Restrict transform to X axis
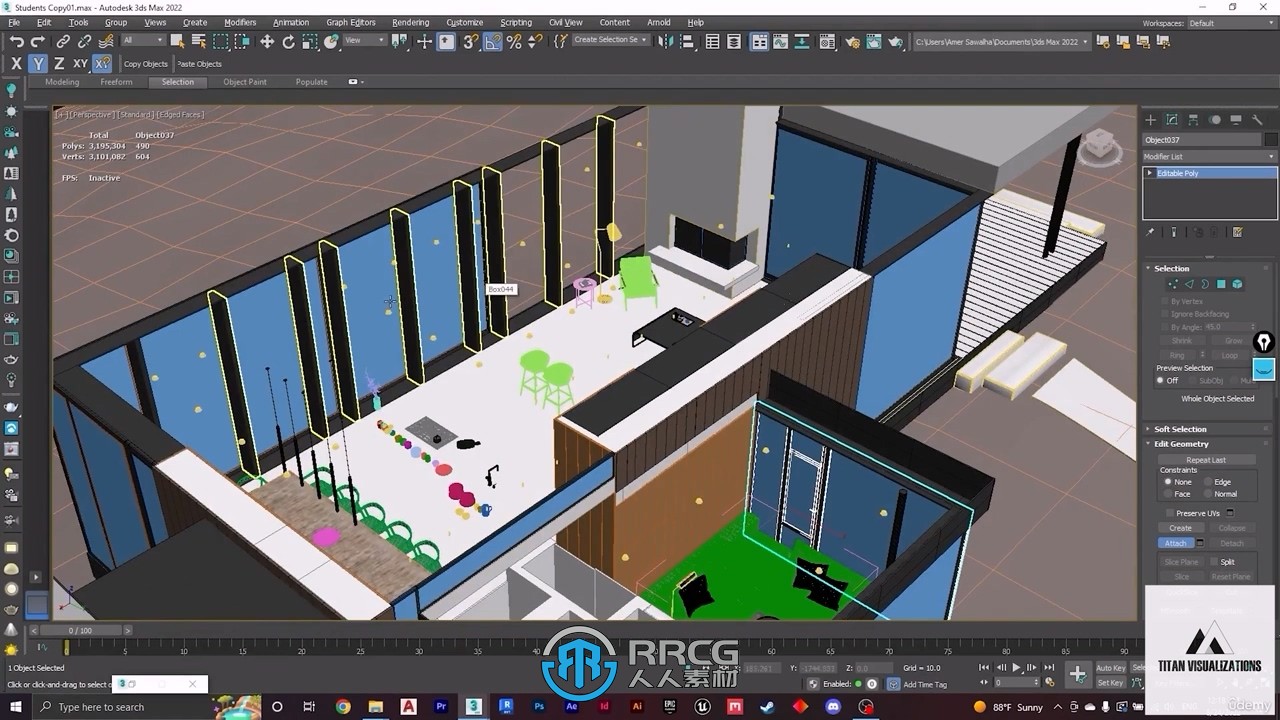Screen dimensions: 1280x720 [x=16, y=63]
